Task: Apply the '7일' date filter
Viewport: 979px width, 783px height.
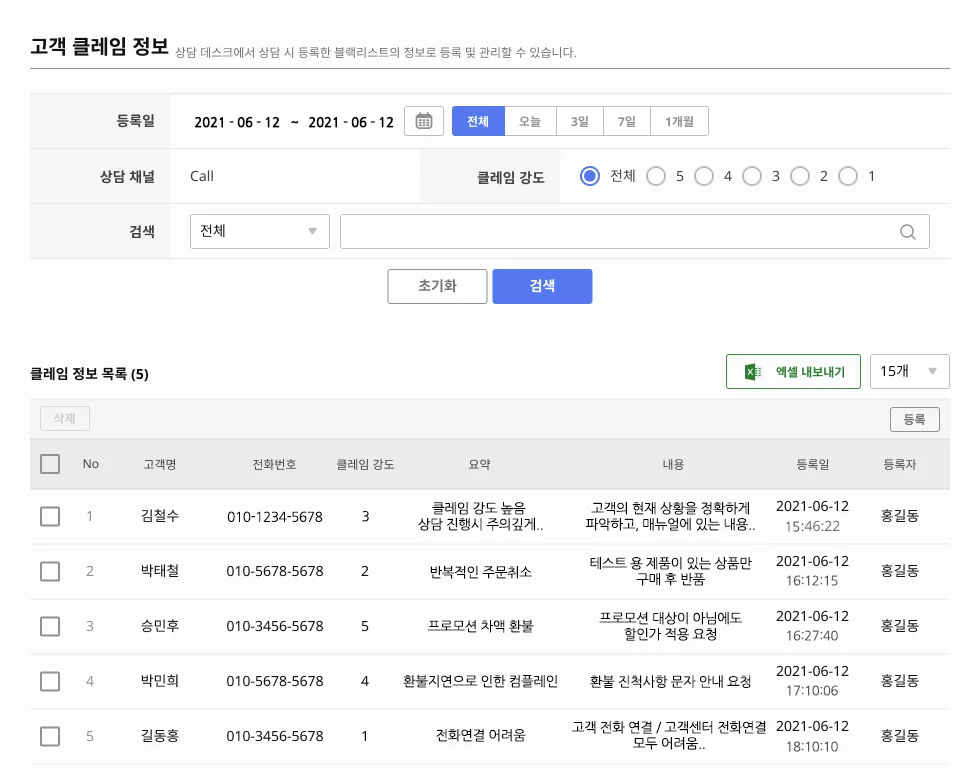Action: pos(625,120)
